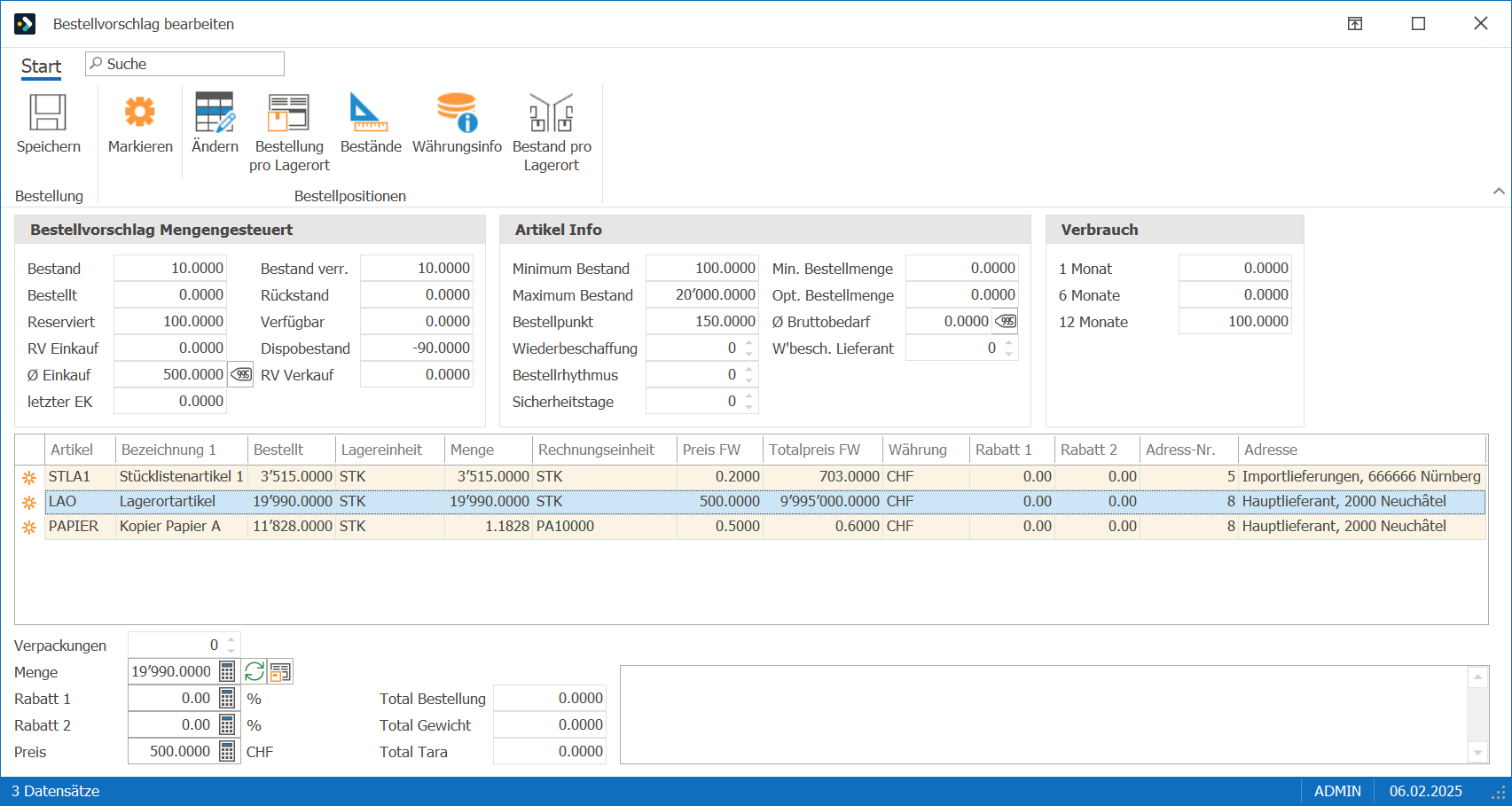Open calculator for Rabatt 1 field
The height and width of the screenshot is (806, 1512).
[x=228, y=699]
